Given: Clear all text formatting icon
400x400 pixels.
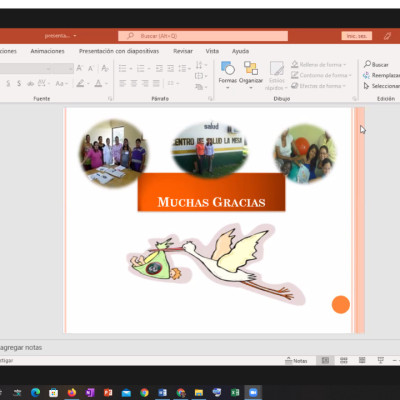Looking at the screenshot, I should point(105,68).
